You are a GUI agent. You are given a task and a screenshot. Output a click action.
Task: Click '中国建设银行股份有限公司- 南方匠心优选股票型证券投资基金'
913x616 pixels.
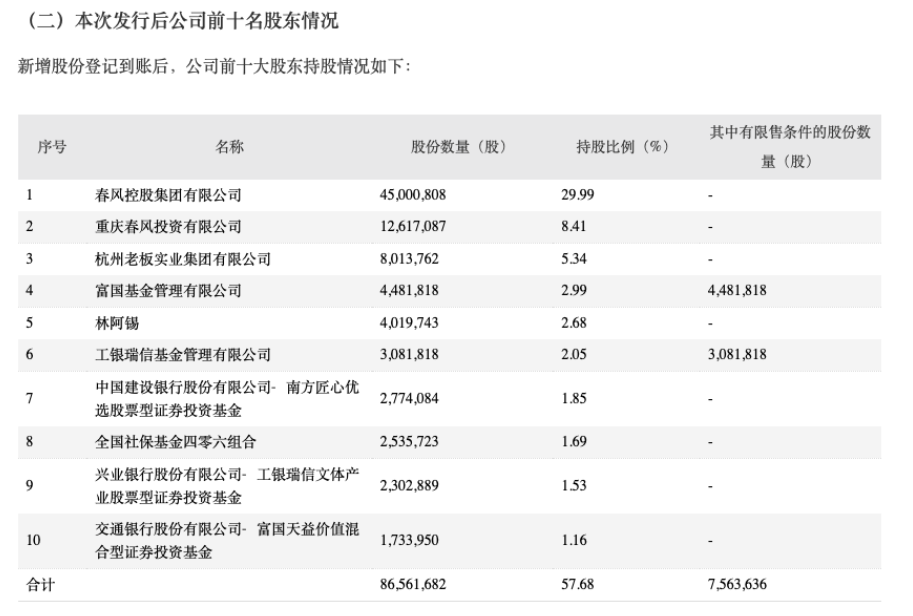coord(227,399)
